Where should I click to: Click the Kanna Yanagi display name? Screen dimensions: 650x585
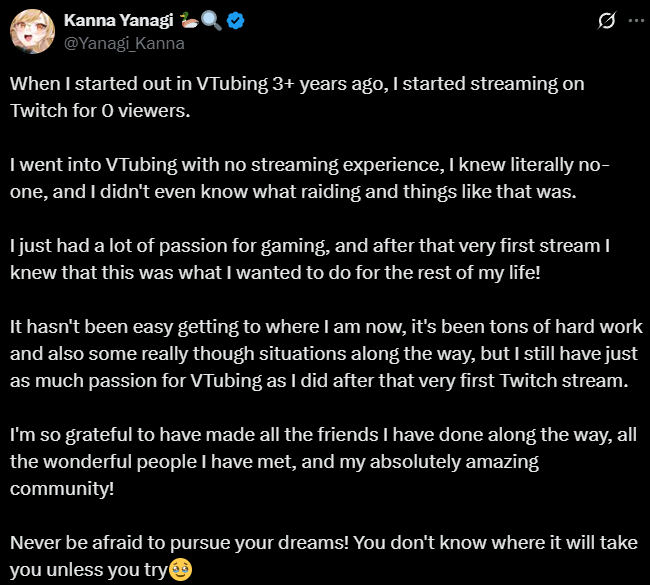pos(112,21)
